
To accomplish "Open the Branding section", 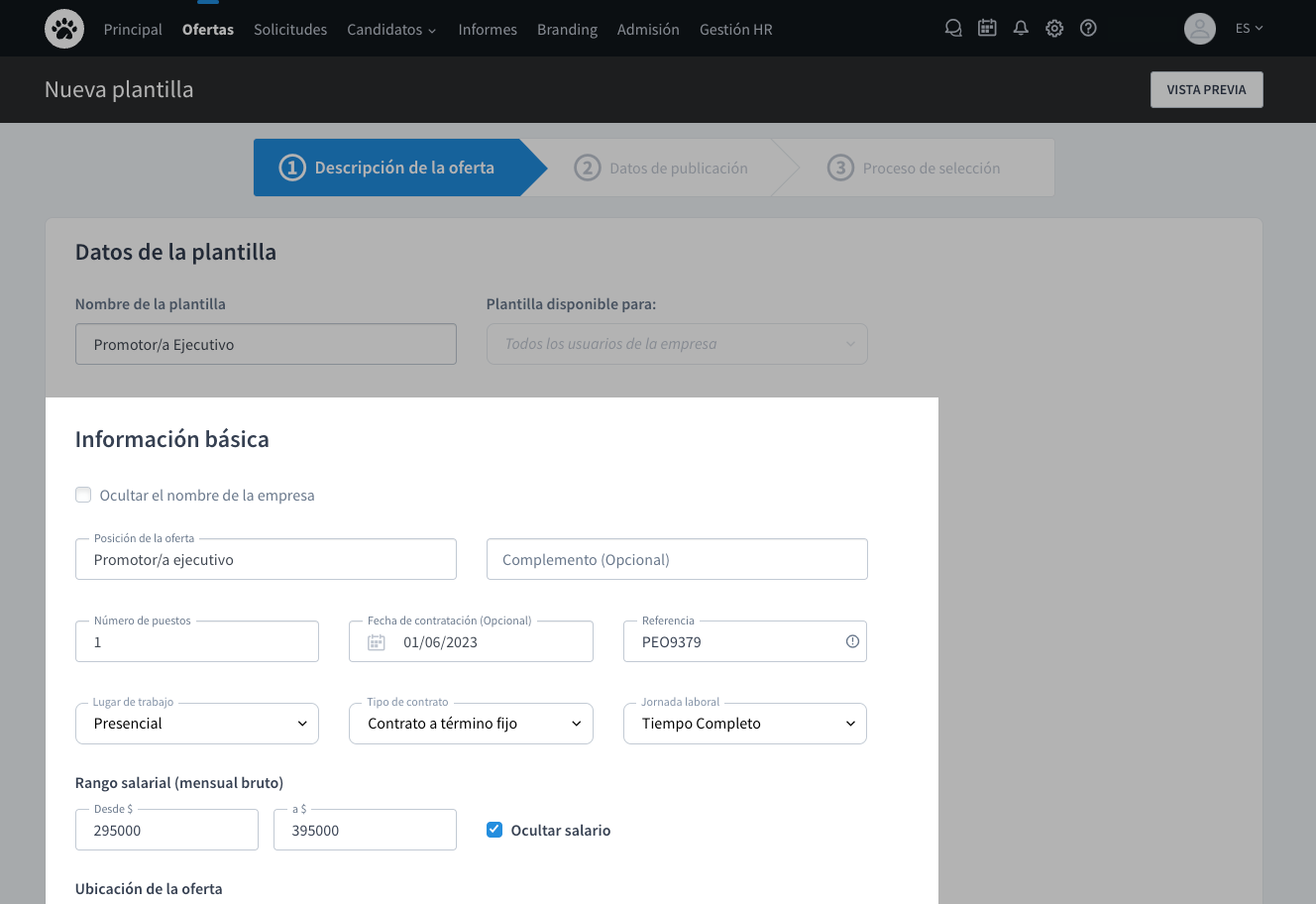I will point(567,29).
